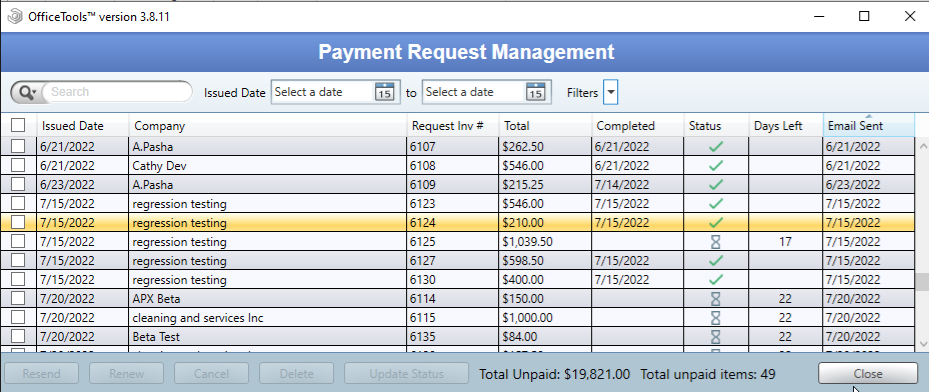Sort by Request Inv # column header
The width and height of the screenshot is (929, 392).
click(453, 126)
